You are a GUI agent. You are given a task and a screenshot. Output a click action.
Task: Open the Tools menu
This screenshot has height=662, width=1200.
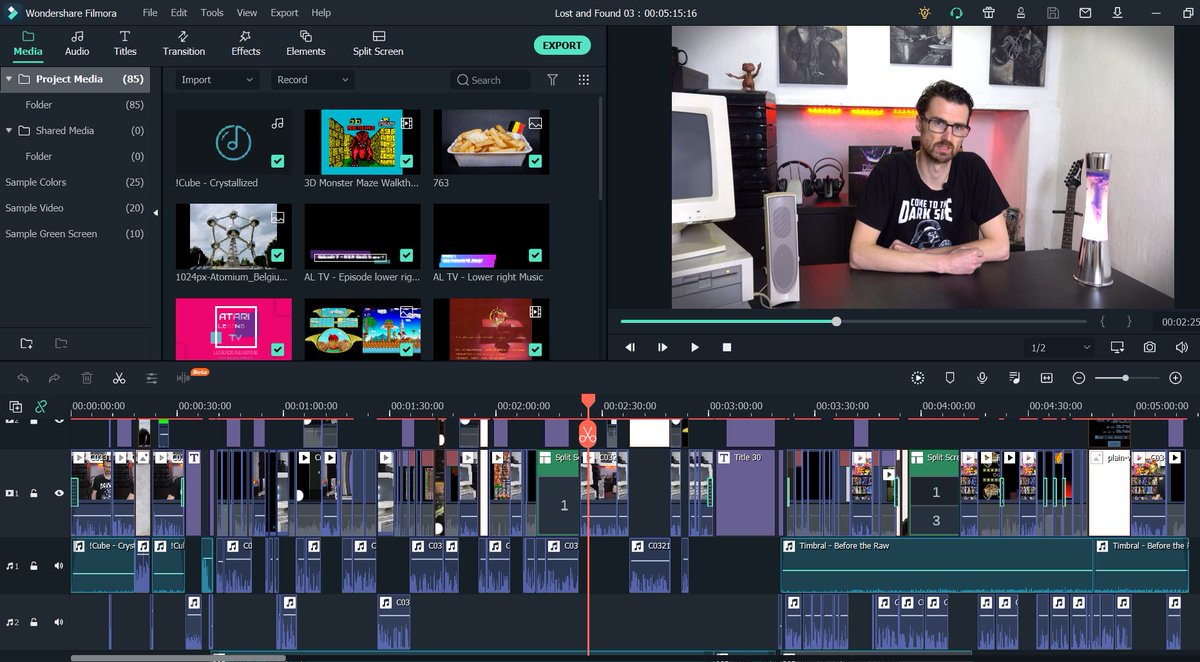(x=212, y=13)
